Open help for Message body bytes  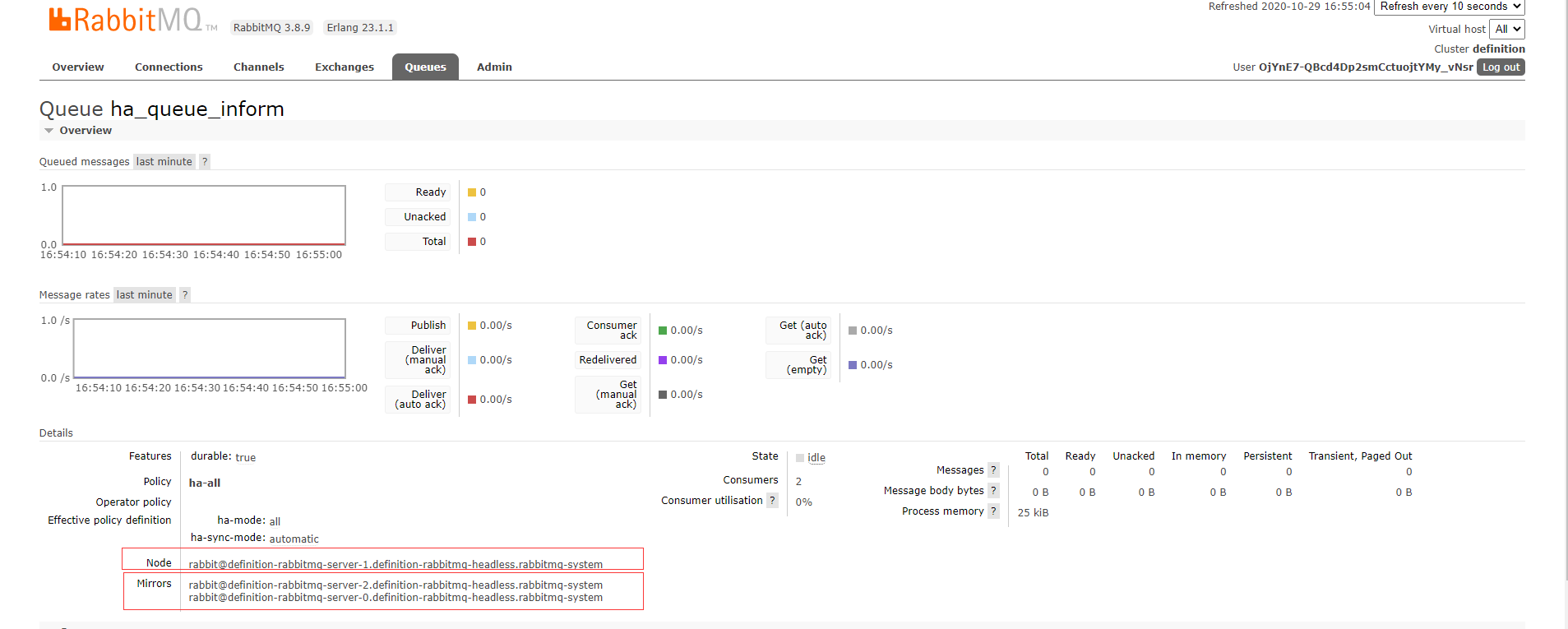[993, 491]
